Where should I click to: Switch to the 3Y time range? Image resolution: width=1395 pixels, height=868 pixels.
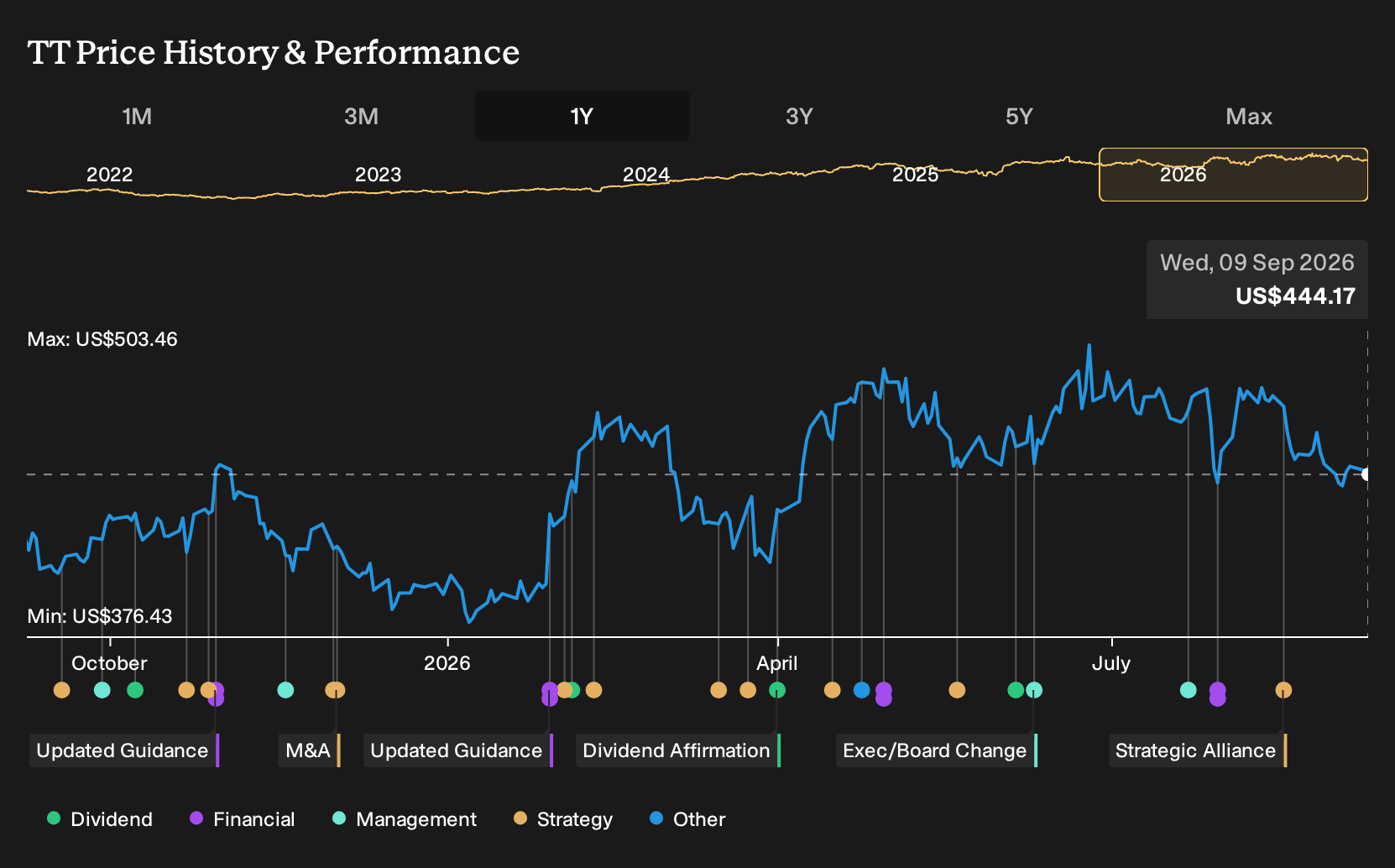[799, 116]
